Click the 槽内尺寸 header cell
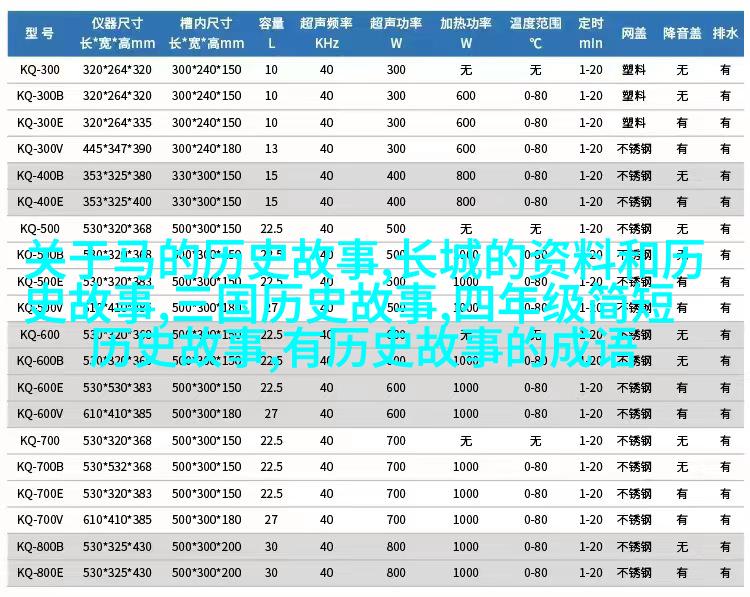 tap(206, 32)
